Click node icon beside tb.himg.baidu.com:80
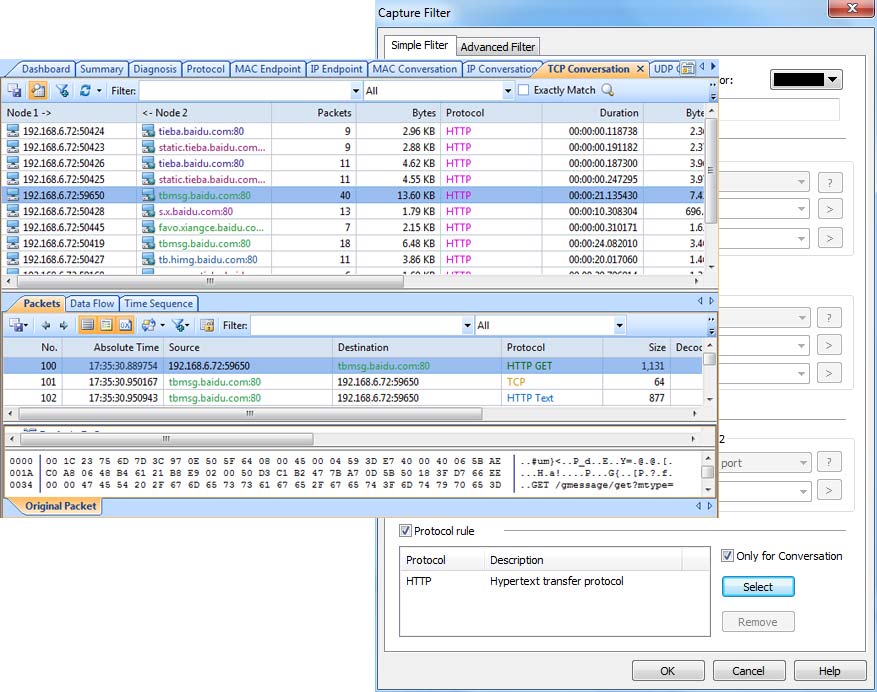 tap(148, 259)
